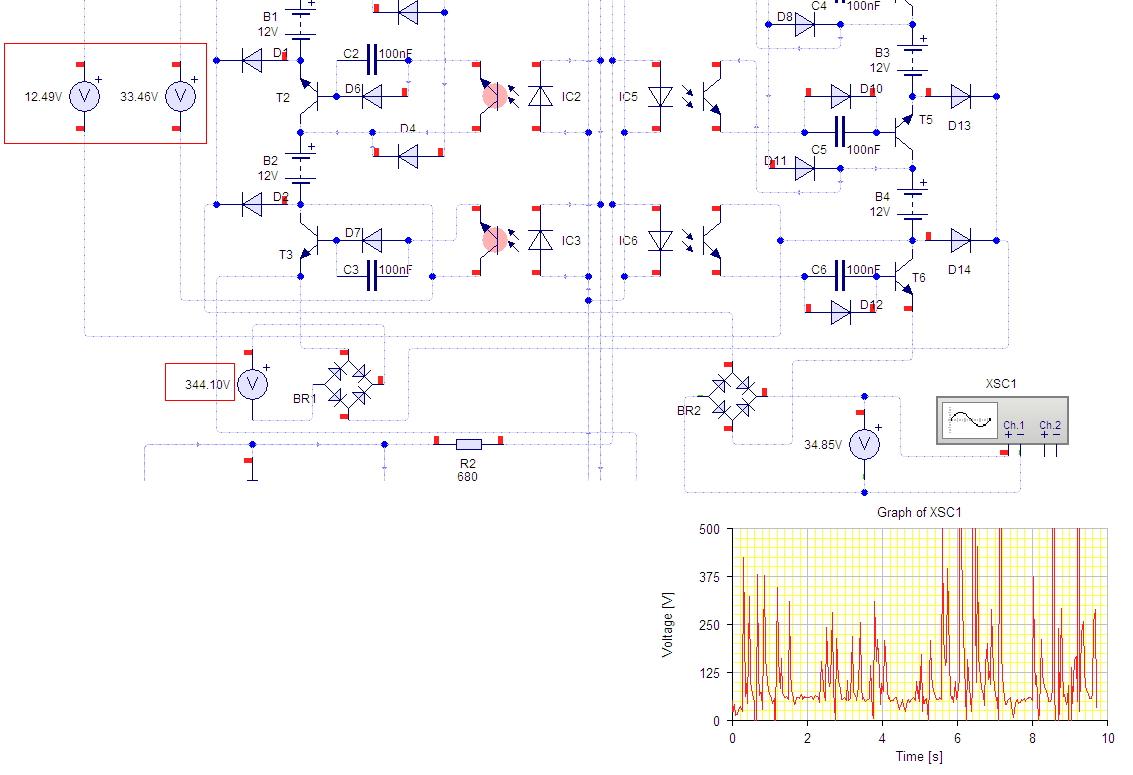This screenshot has width=1133, height=775.
Task: Select the C6 100nF capacitor
Action: (x=840, y=276)
